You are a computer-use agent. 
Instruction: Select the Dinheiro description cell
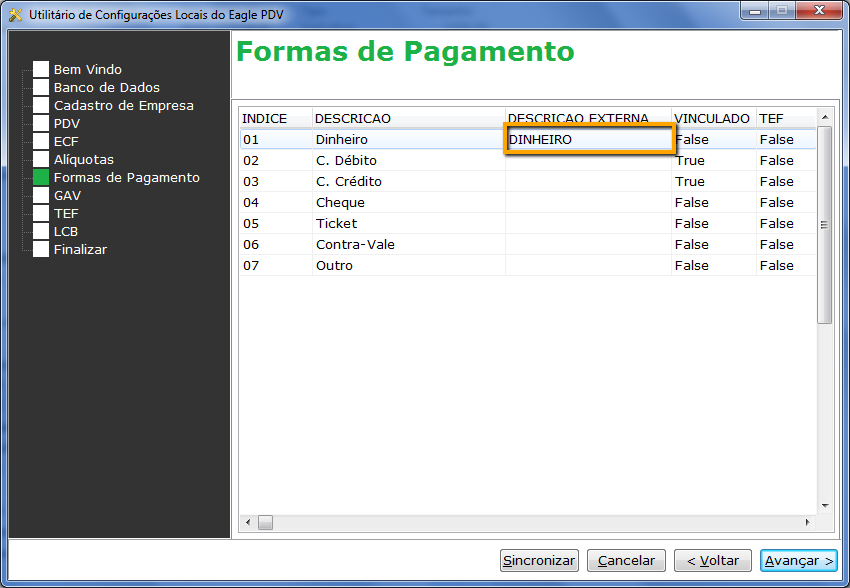tap(409, 139)
